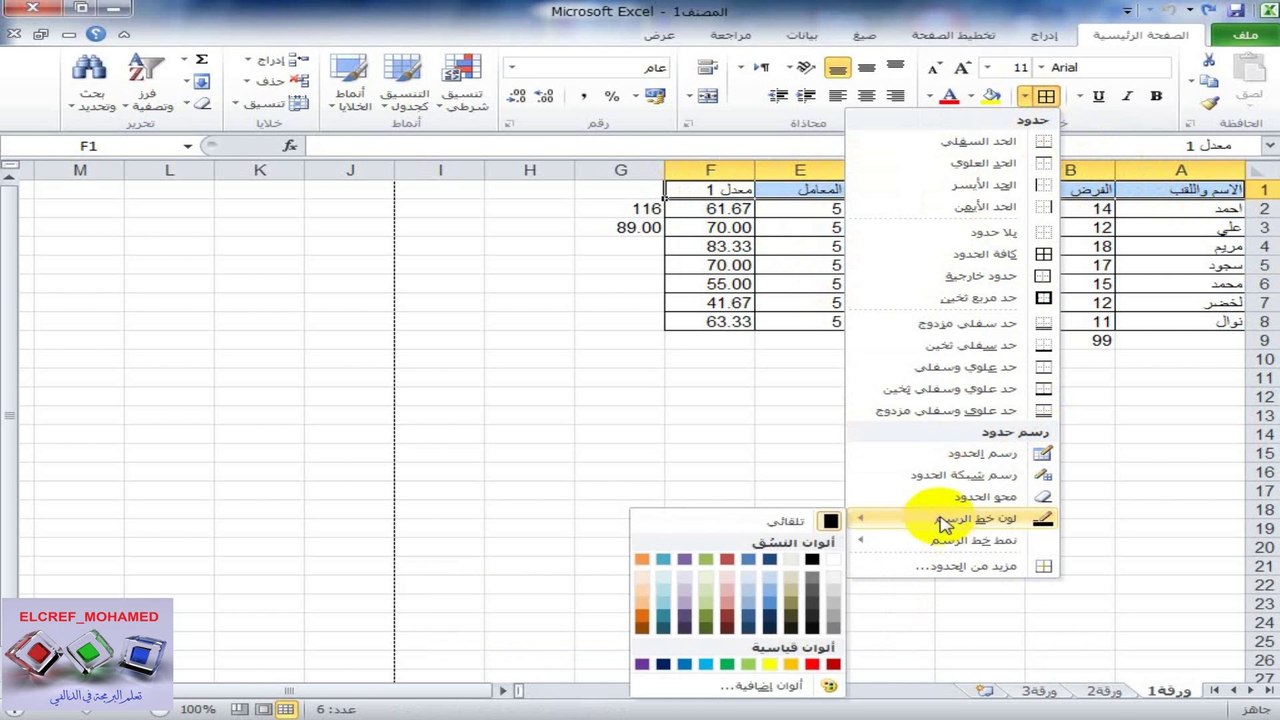Choose Bottom Border (الحد السفلي) from menu
The width and height of the screenshot is (1280, 720).
tap(952, 141)
